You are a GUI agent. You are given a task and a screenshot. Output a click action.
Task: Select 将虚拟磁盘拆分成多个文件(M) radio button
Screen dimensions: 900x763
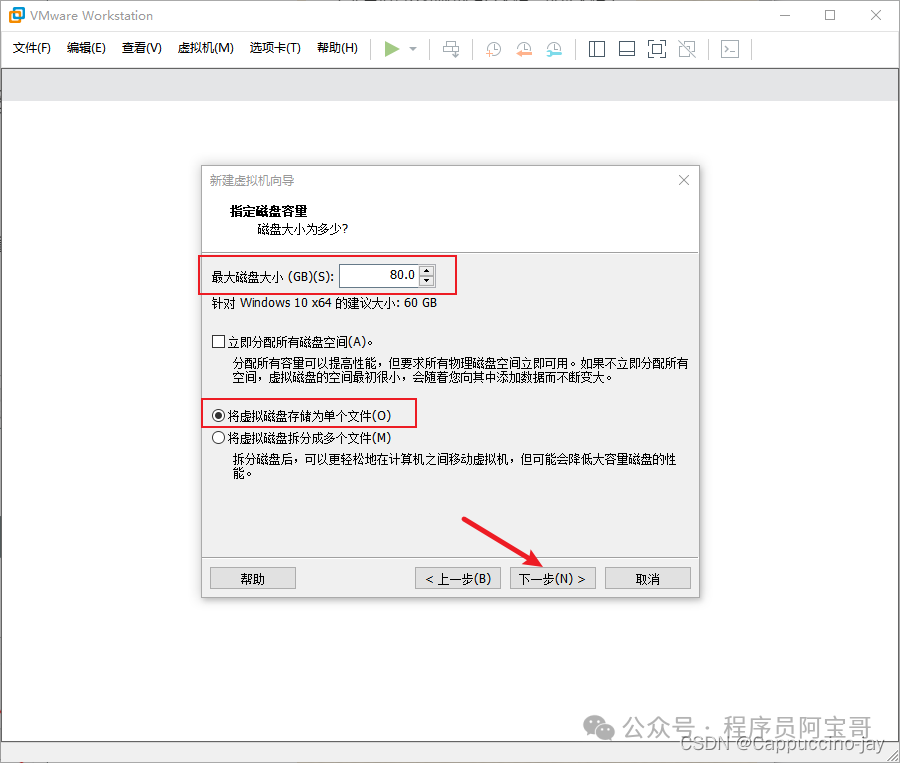click(218, 438)
